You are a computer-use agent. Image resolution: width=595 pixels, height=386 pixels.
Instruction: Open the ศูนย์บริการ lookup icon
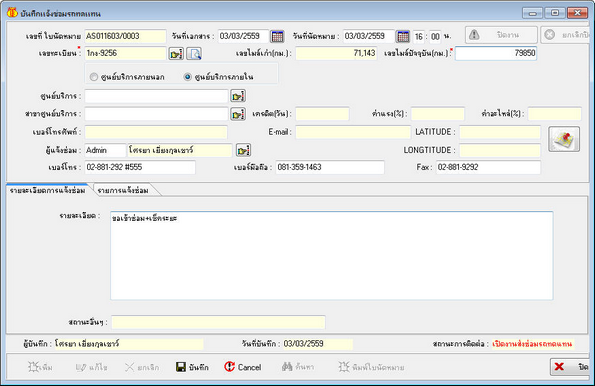click(x=238, y=96)
